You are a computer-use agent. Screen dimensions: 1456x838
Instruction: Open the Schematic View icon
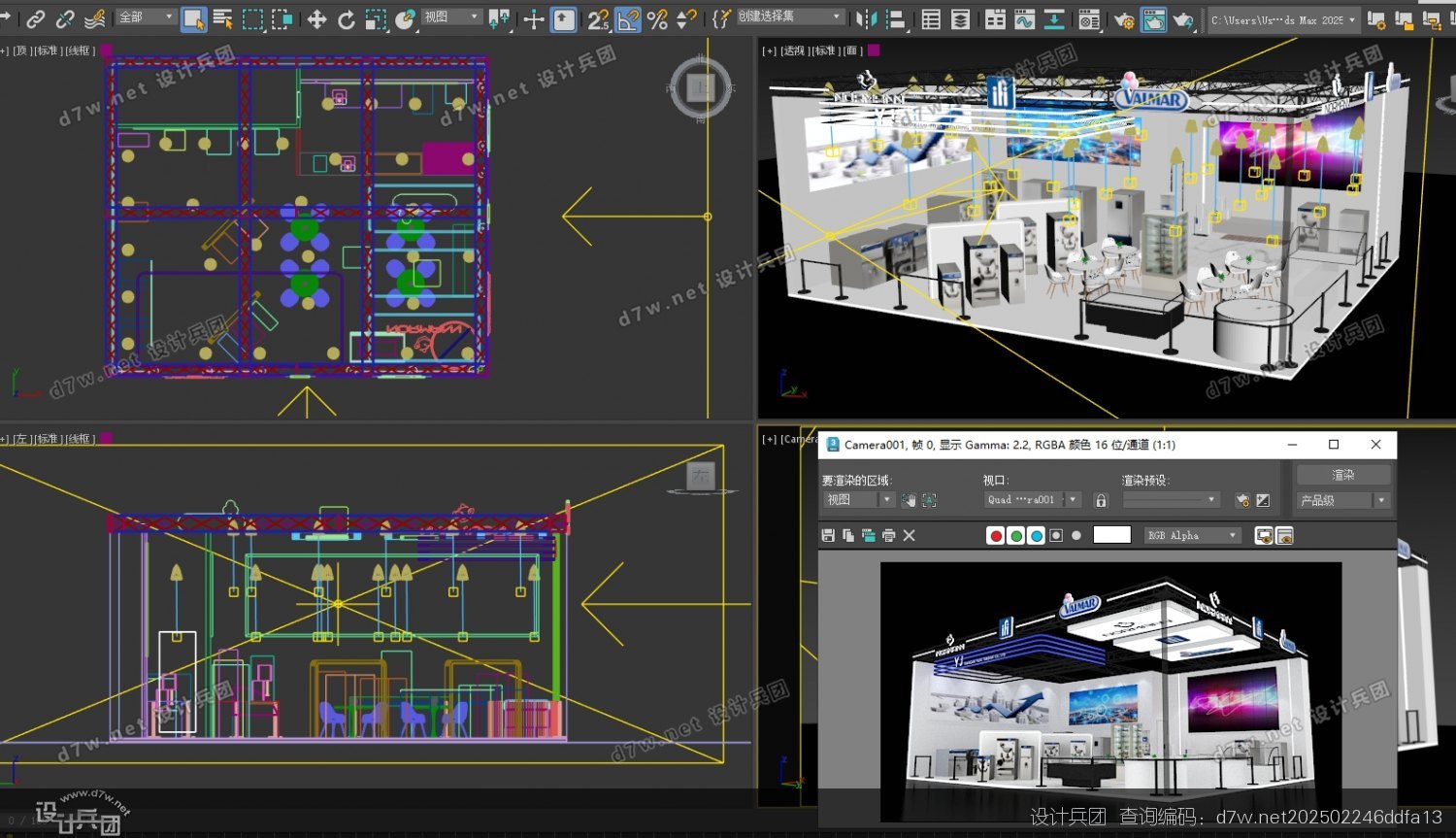coord(1054,18)
